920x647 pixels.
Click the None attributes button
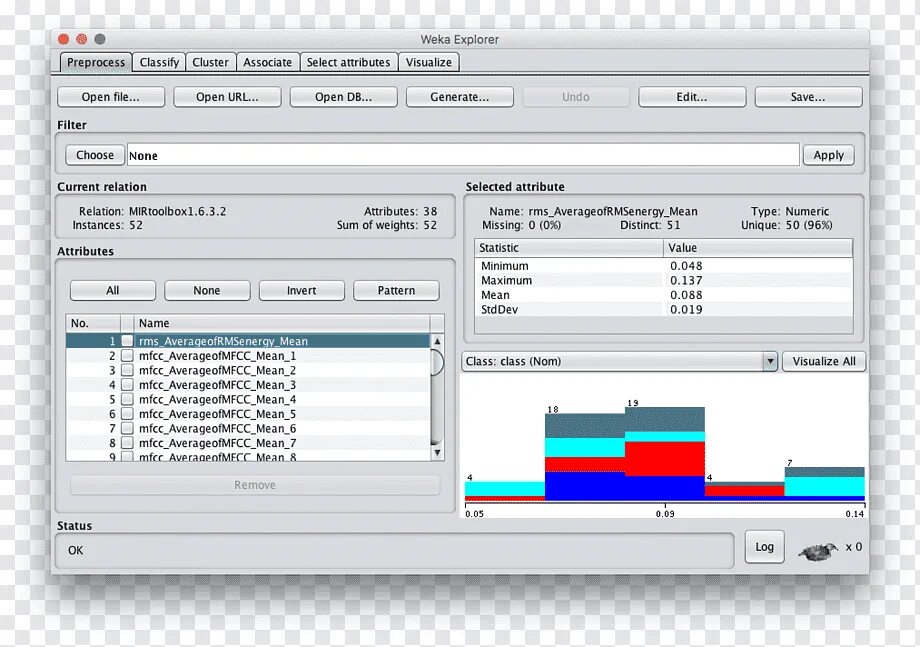tap(207, 290)
